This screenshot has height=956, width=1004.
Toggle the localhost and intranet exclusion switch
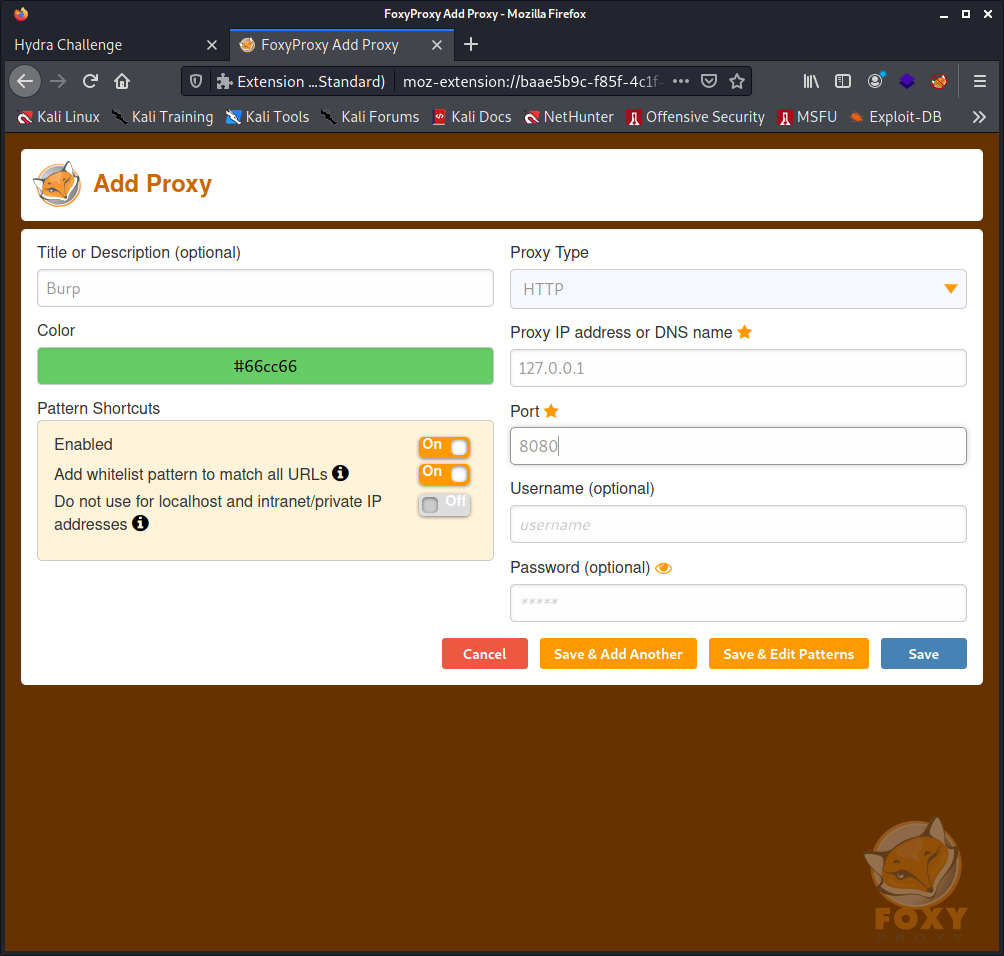444,504
